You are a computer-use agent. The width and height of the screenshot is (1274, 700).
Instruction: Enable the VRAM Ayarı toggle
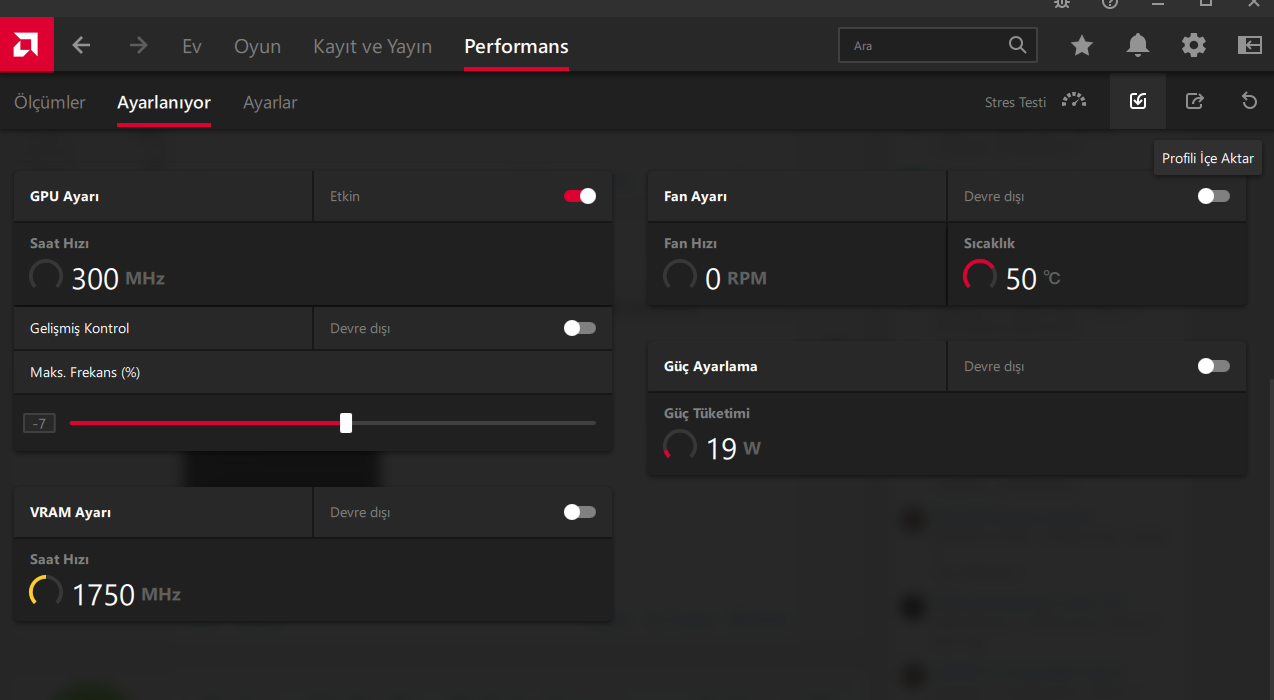(580, 512)
